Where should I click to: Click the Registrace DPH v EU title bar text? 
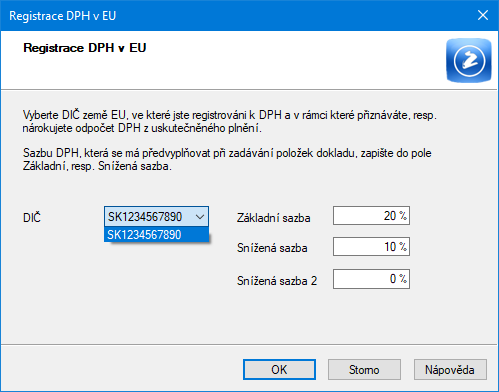coord(62,16)
